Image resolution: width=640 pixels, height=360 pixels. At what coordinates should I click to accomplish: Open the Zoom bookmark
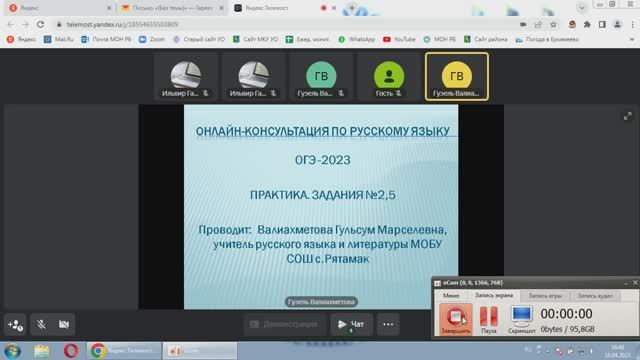point(152,39)
